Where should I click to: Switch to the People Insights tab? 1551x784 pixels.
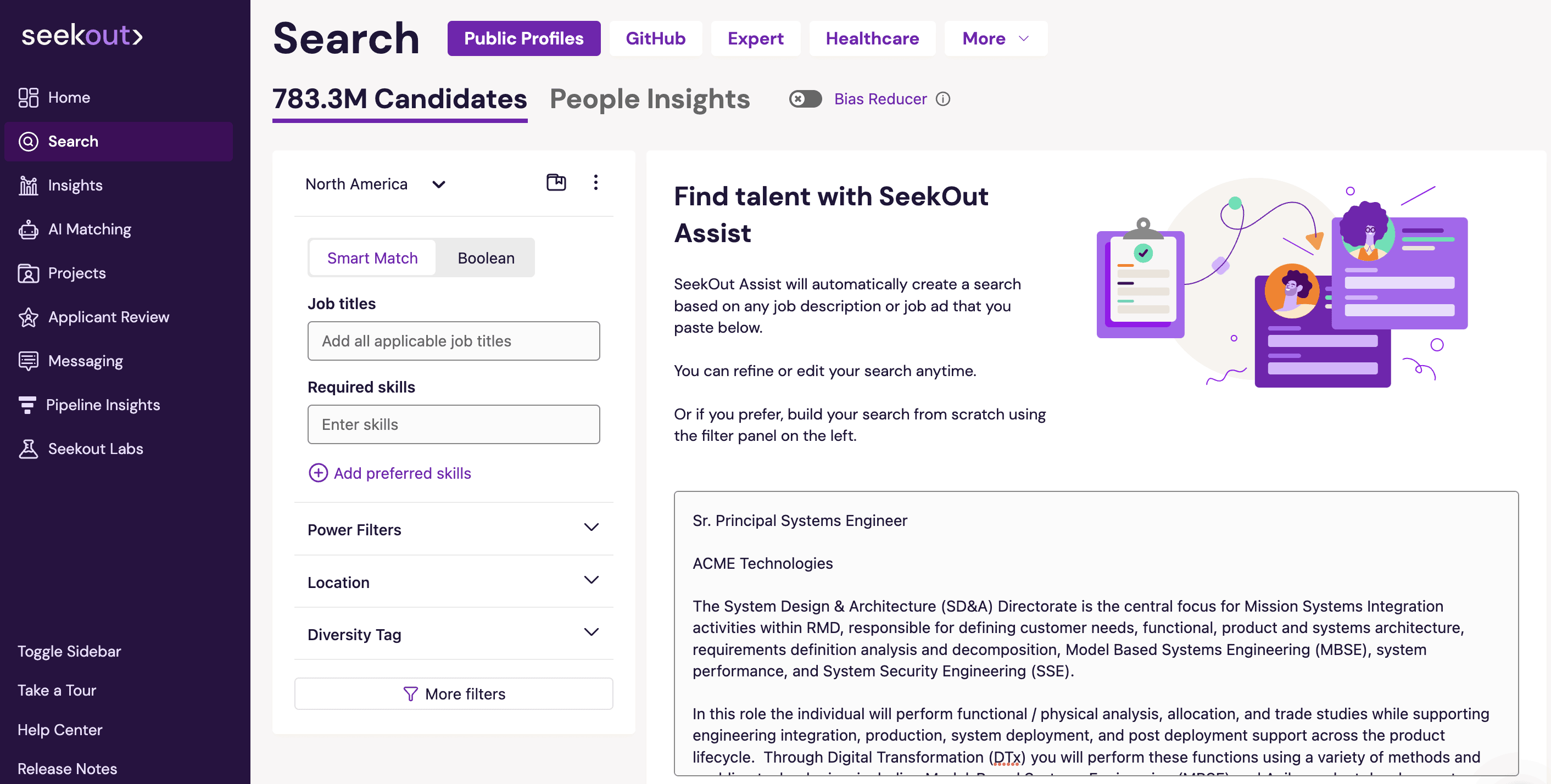tap(649, 99)
